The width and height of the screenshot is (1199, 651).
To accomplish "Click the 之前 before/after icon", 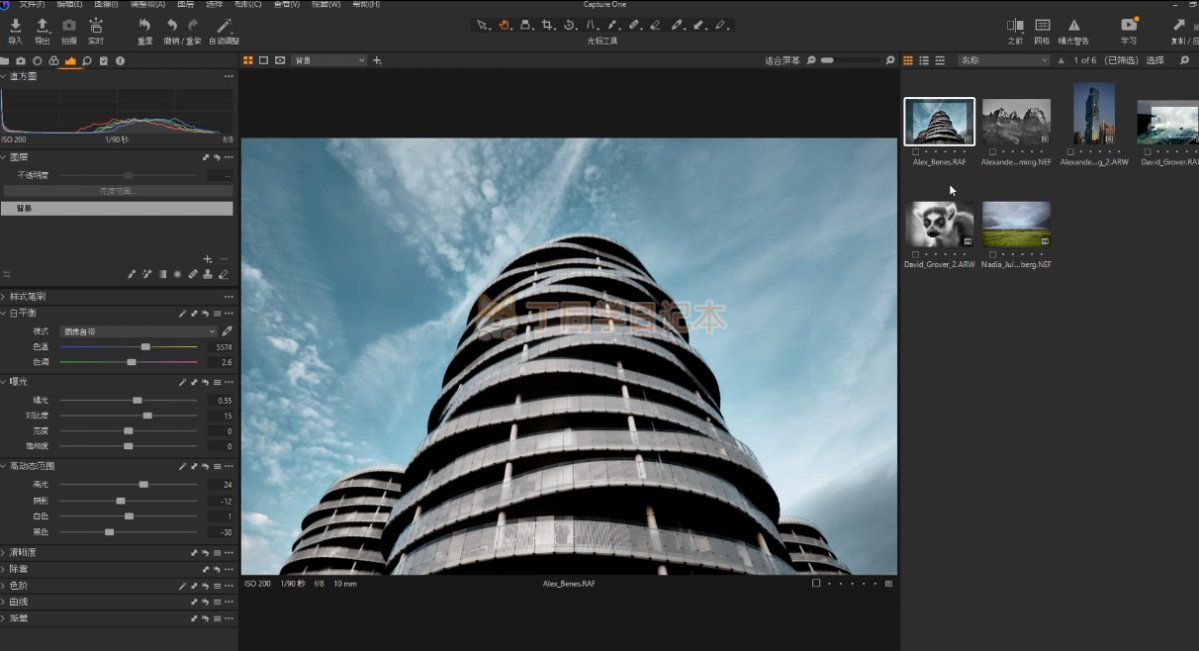I will pos(1015,26).
